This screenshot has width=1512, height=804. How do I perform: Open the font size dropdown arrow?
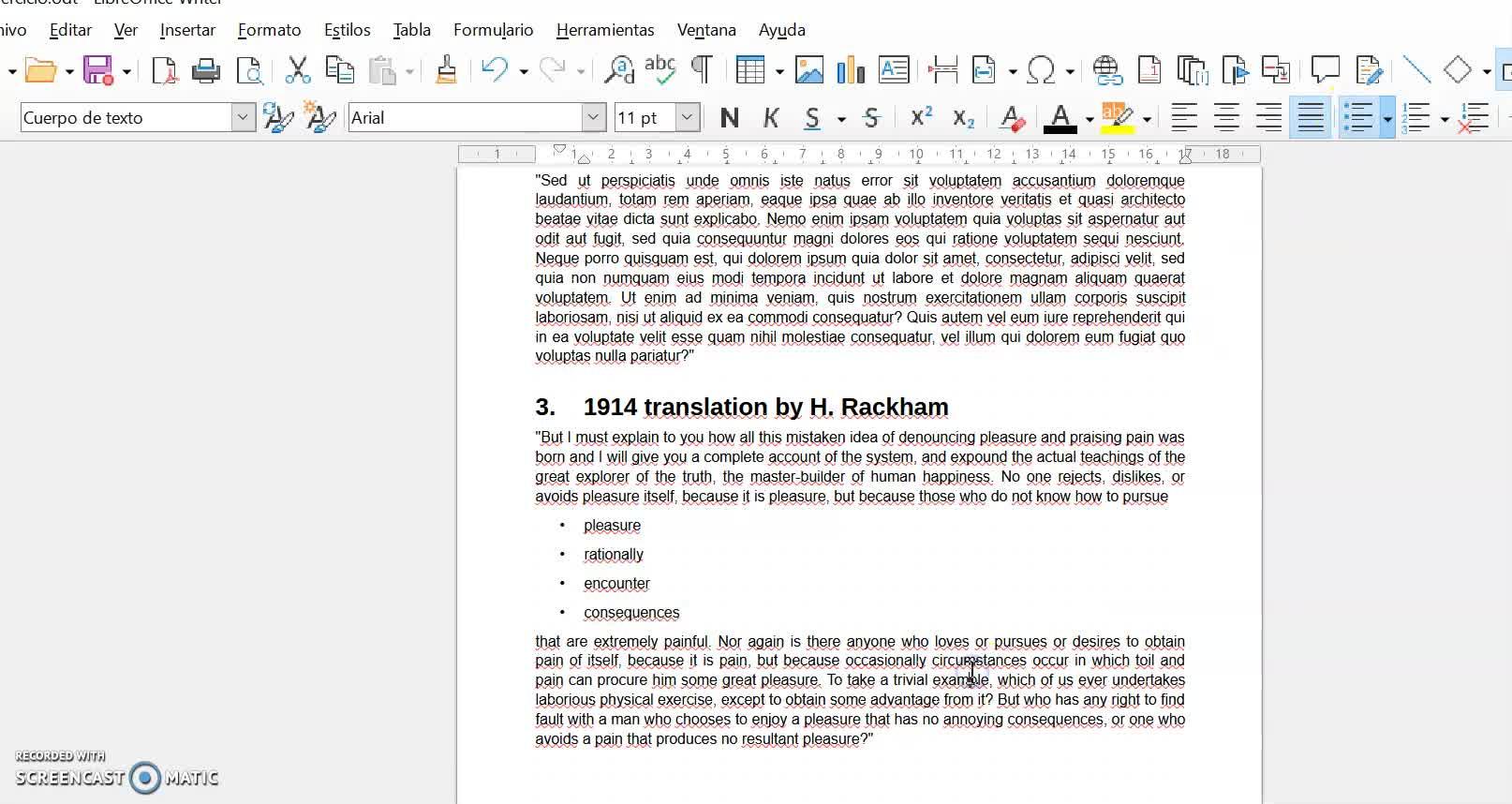coord(688,118)
